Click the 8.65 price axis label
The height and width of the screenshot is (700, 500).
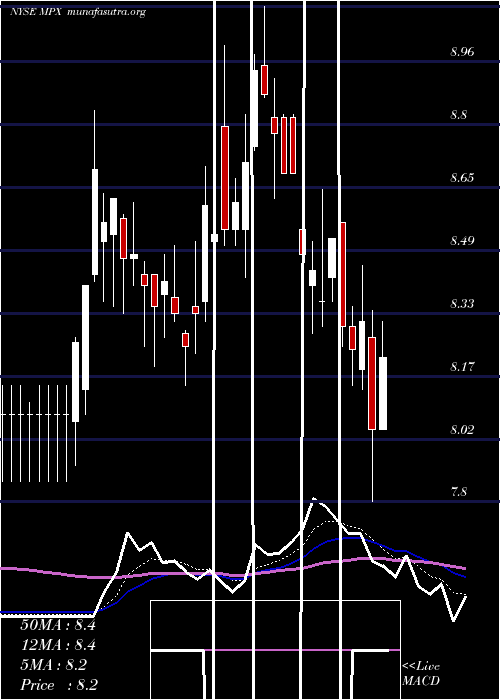pyautogui.click(x=462, y=178)
